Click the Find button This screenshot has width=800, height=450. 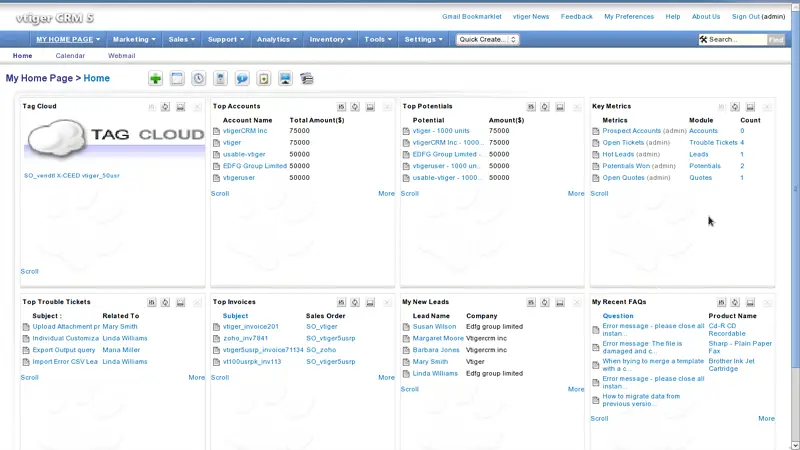(x=776, y=39)
